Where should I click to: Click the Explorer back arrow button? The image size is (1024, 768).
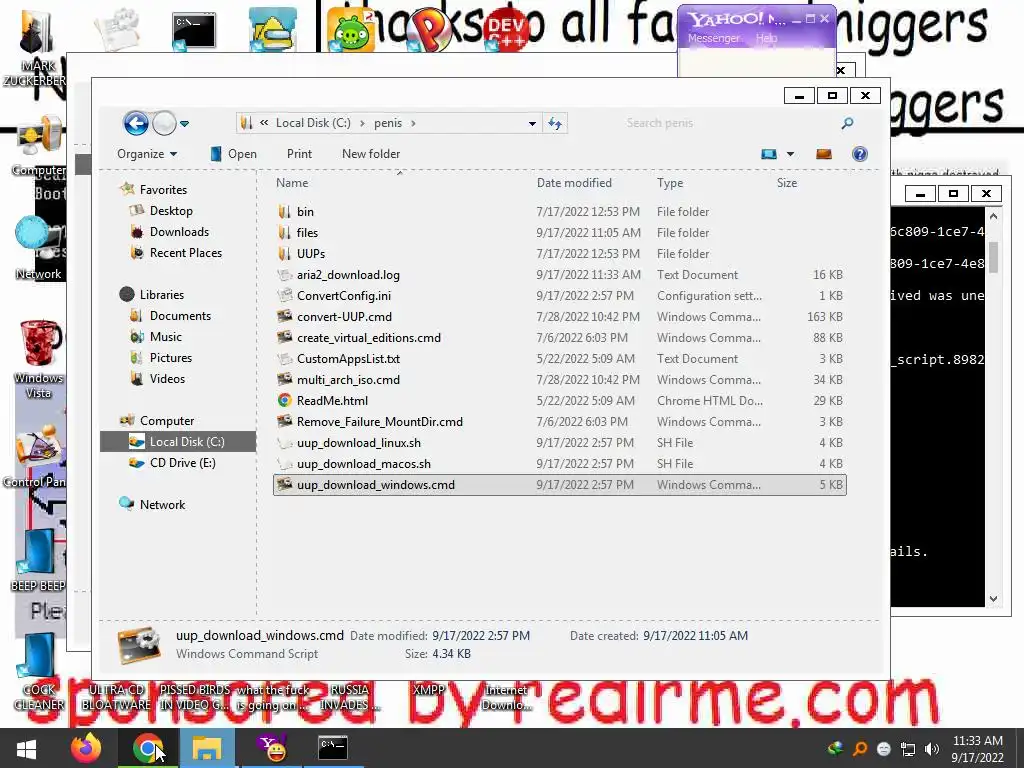pyautogui.click(x=136, y=123)
